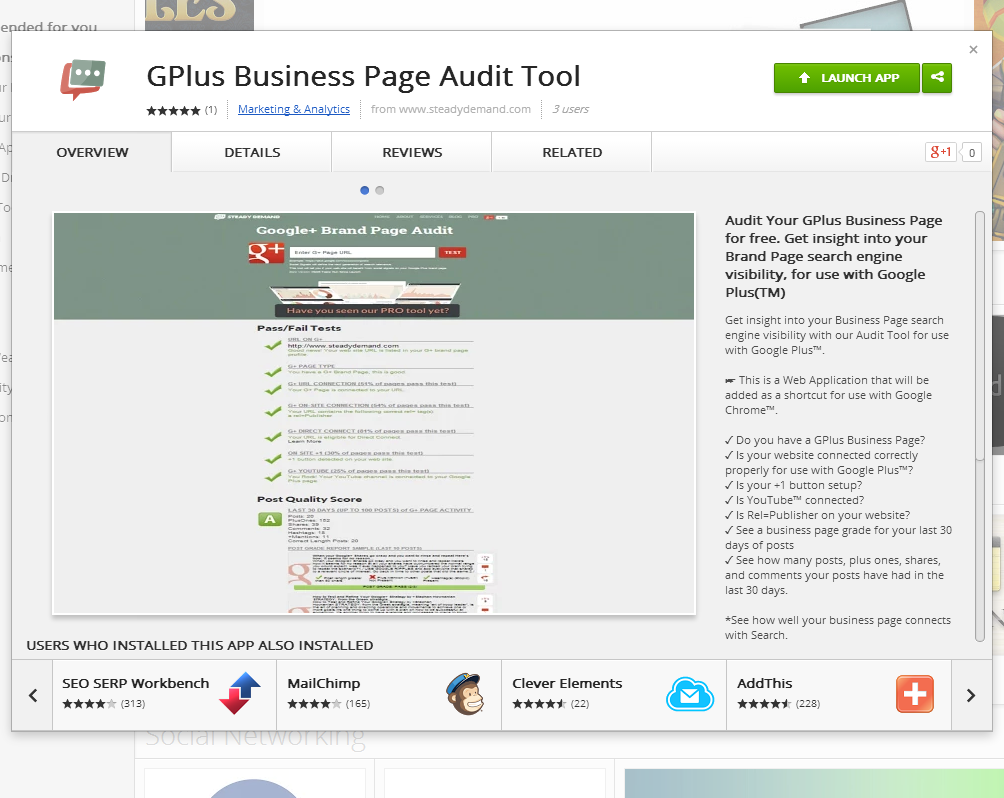
Task: Click the five-star rating icon
Action: point(173,110)
